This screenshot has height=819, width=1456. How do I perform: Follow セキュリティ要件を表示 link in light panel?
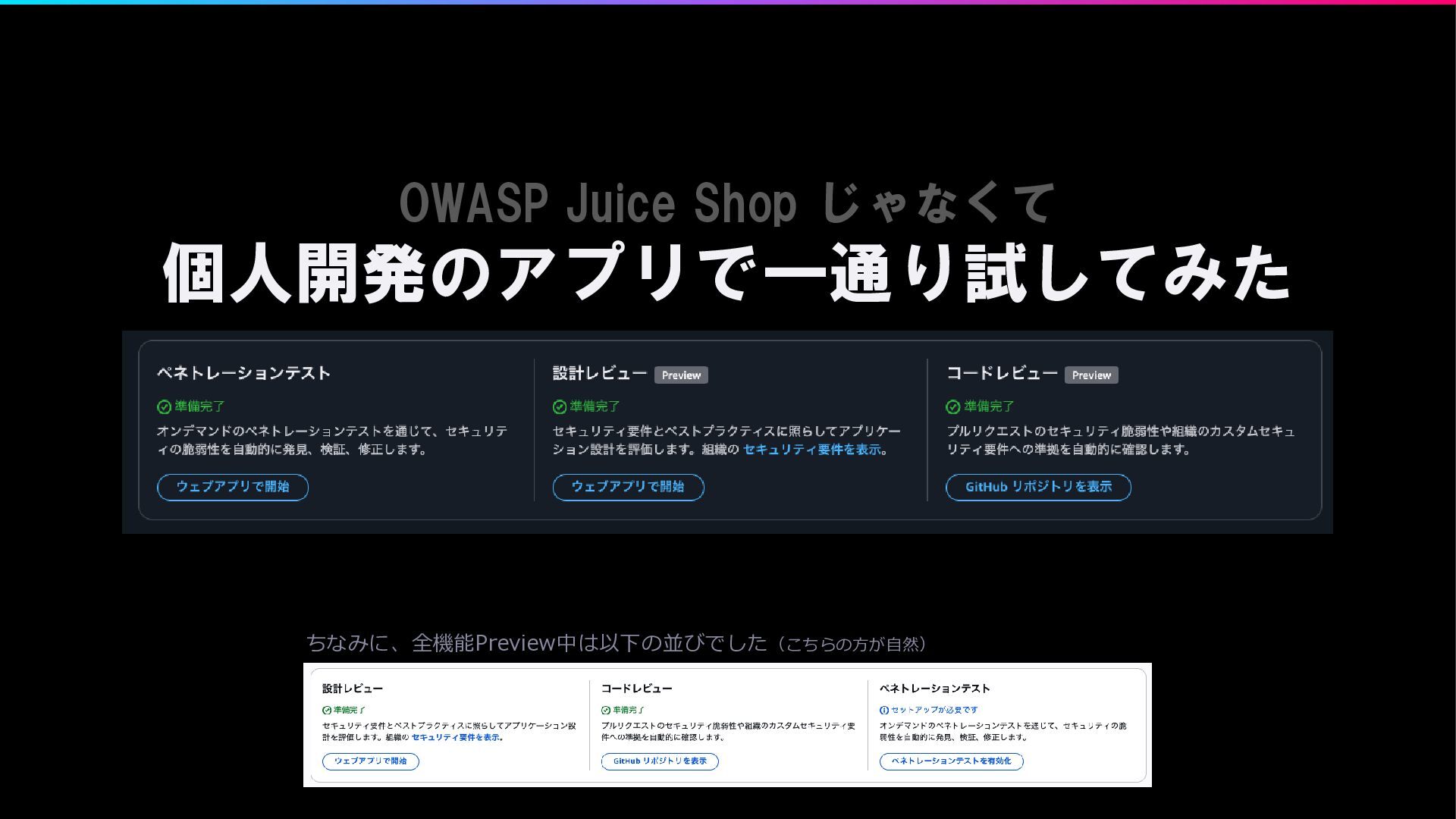[x=456, y=737]
